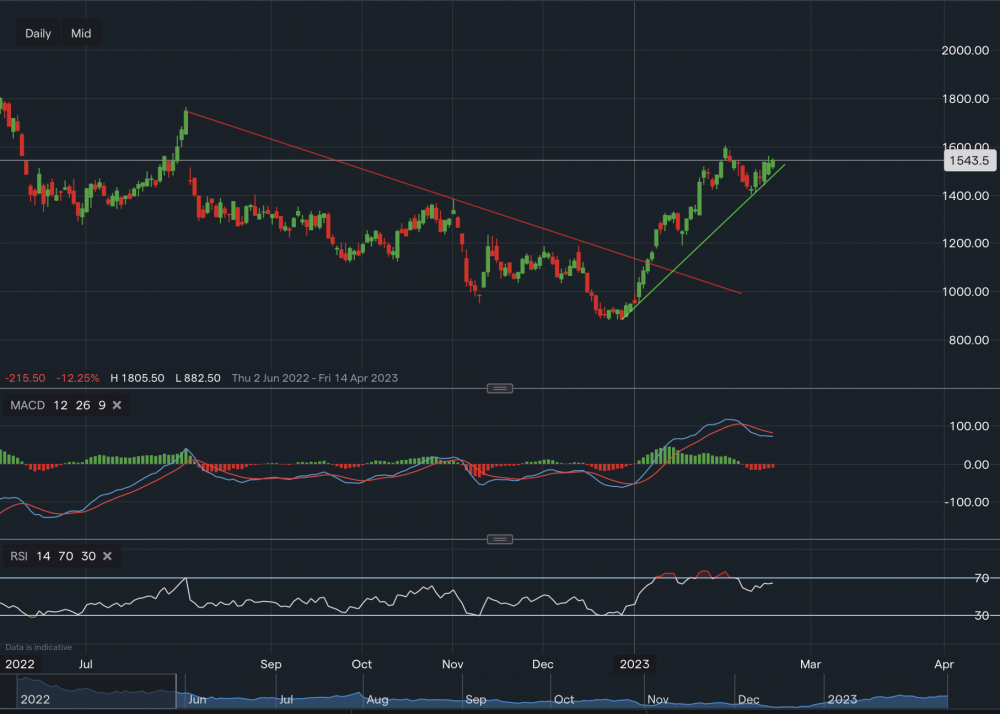Click the 2023 year marker on time axis

point(634,664)
